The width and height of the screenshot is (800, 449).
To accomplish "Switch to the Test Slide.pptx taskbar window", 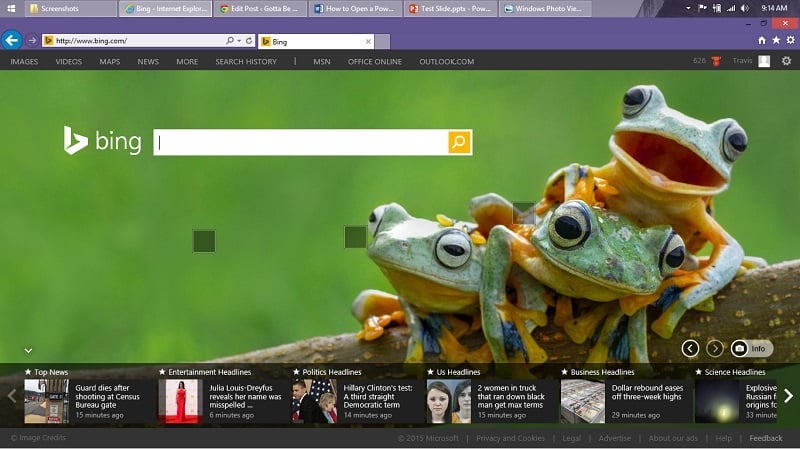I will click(x=448, y=9).
